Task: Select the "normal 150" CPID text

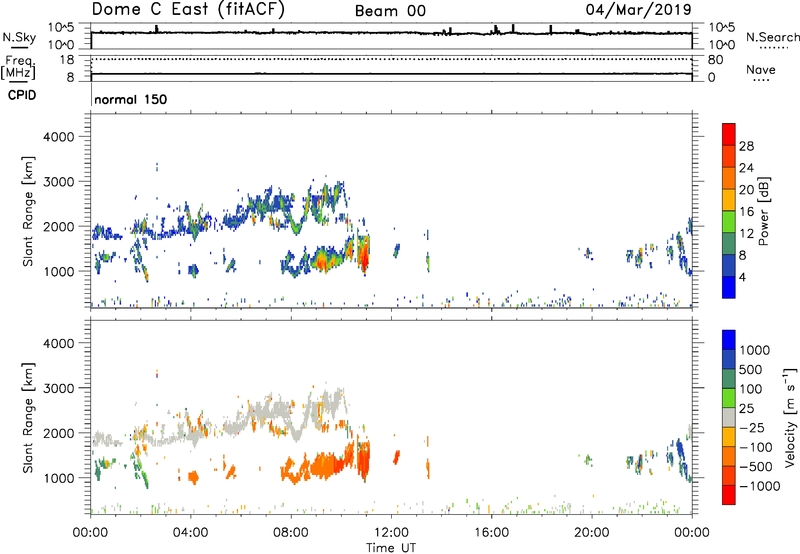Action: click(x=131, y=99)
